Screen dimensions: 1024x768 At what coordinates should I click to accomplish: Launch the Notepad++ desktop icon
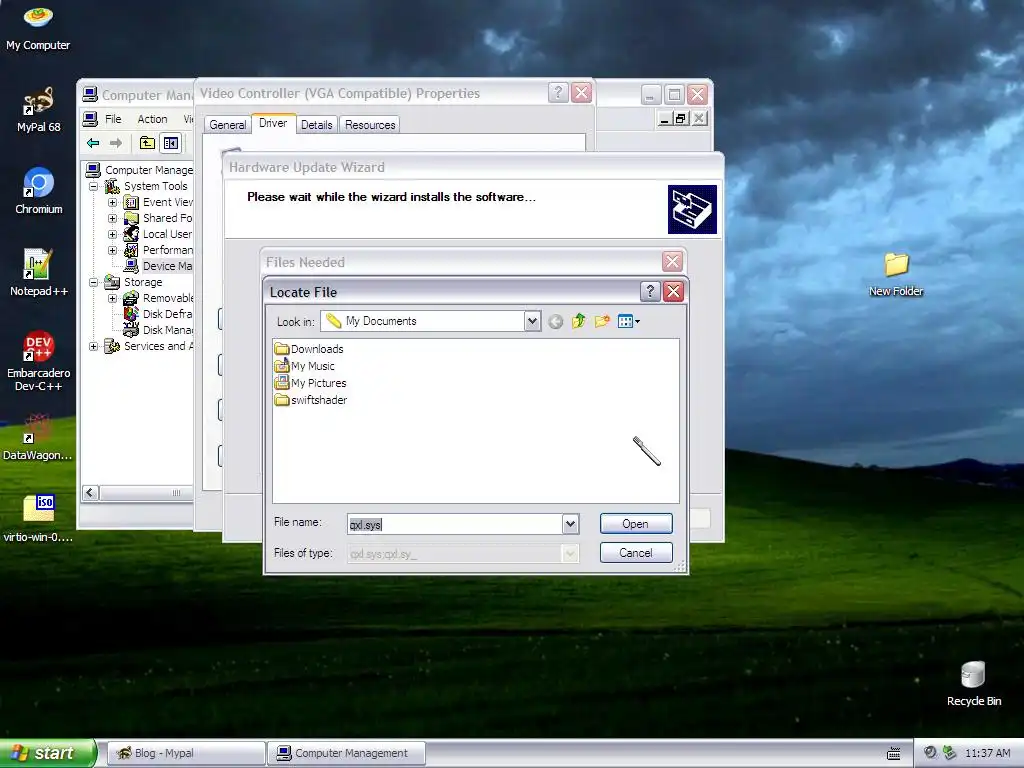39,273
